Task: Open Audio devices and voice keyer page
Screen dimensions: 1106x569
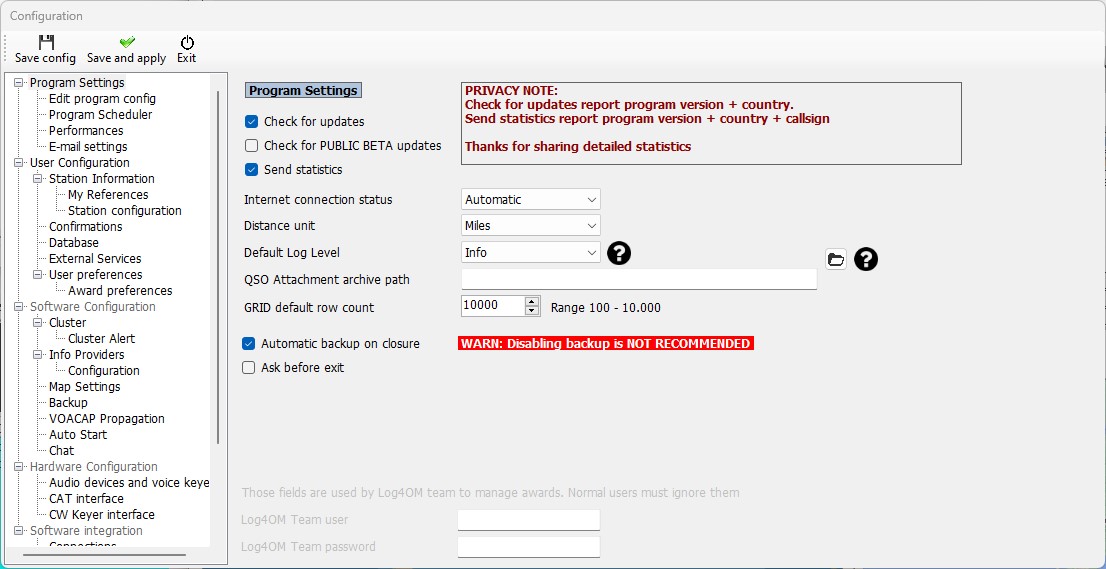Action: tap(129, 483)
